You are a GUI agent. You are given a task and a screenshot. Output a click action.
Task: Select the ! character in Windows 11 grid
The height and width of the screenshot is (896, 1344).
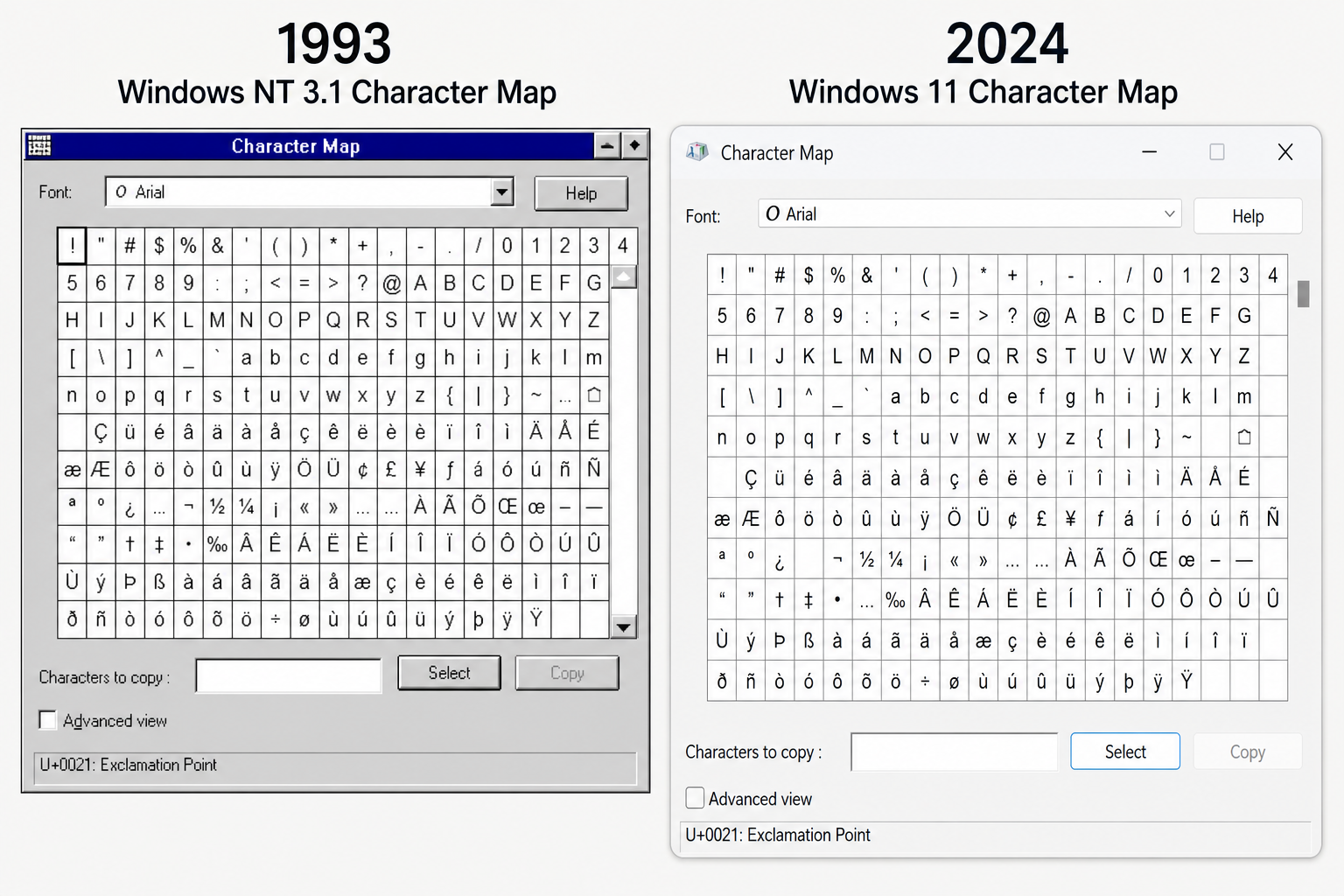tap(722, 276)
